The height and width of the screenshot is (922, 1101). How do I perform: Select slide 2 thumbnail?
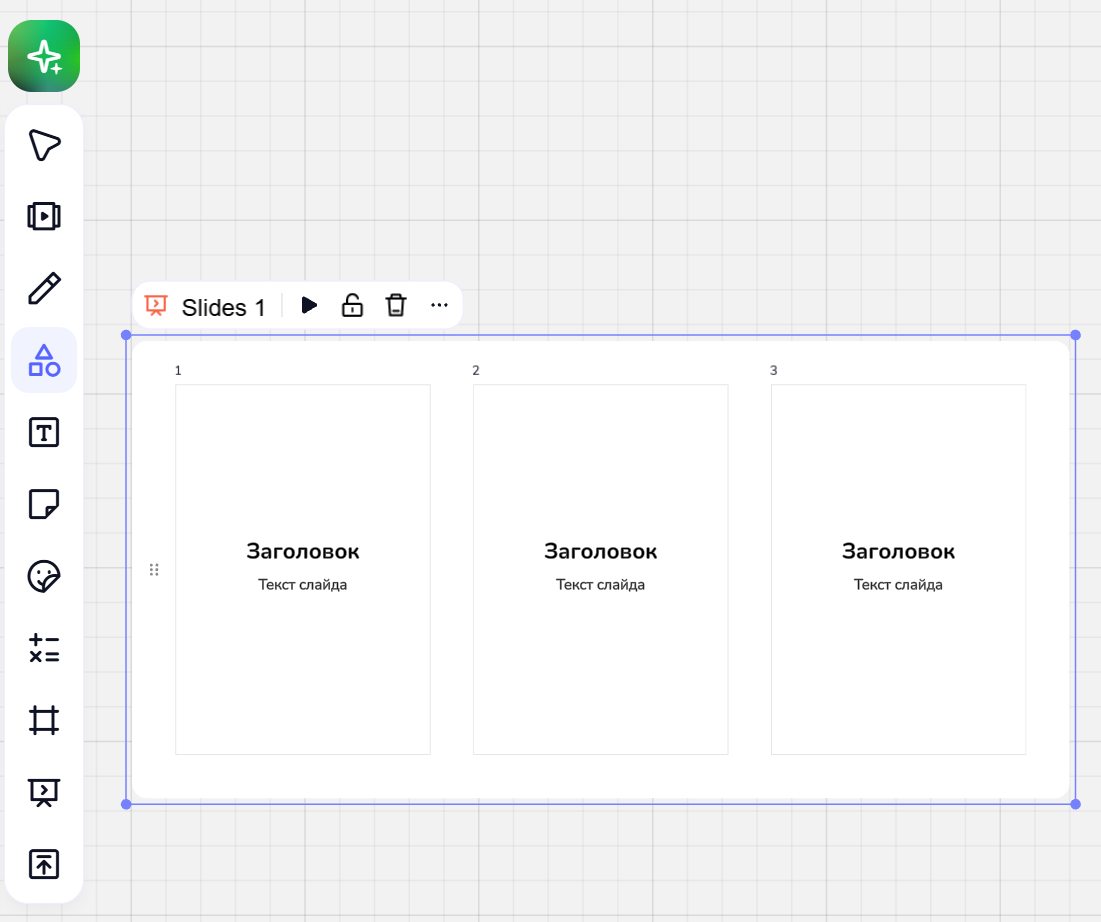(600, 569)
